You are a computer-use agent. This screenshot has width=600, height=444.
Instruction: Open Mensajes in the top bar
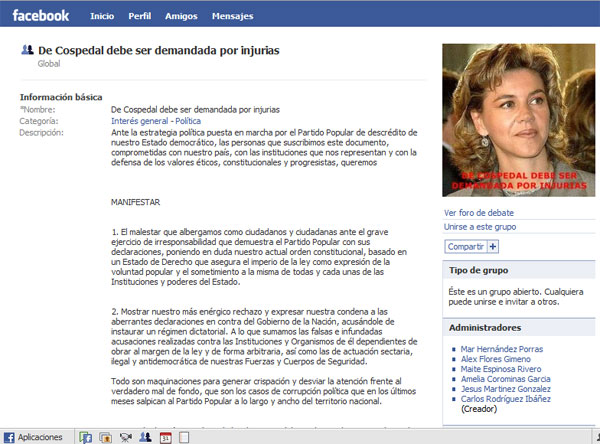coord(232,16)
